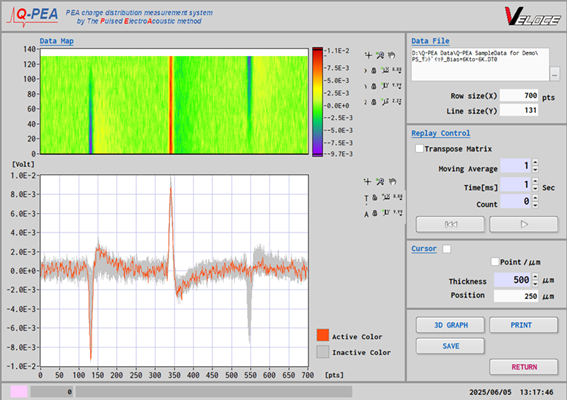Click the Y autoscale icon for the waveform graph
This screenshot has height=400, width=567.
point(386,213)
